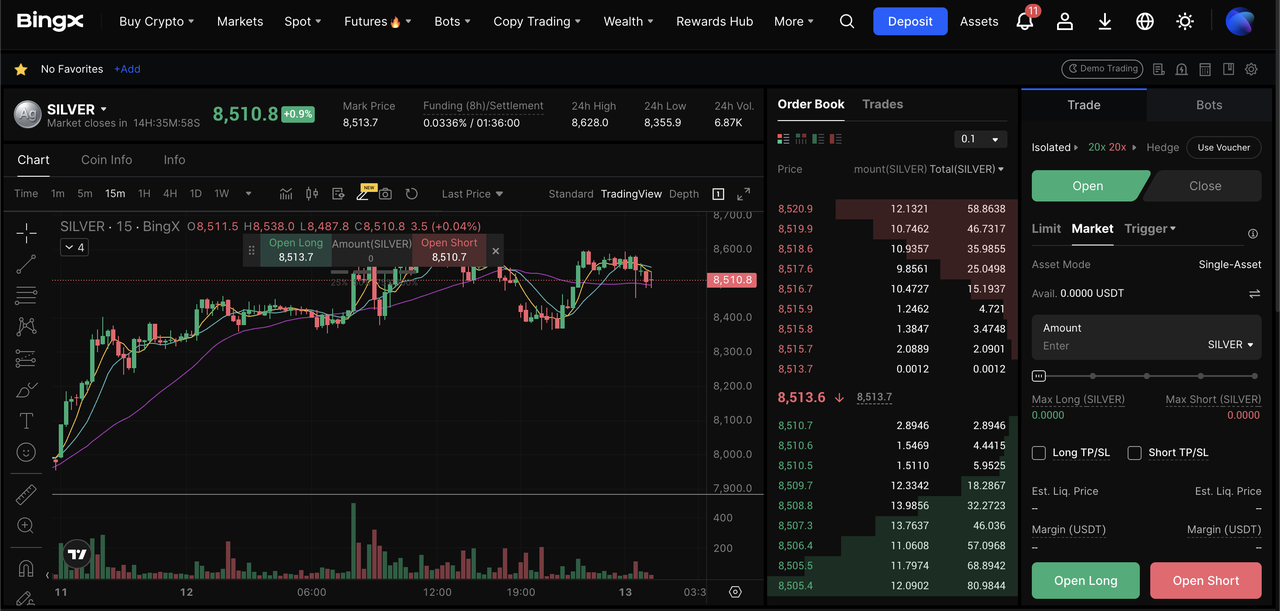The image size is (1280, 611).
Task: Open the language globe icon
Action: [x=1145, y=21]
